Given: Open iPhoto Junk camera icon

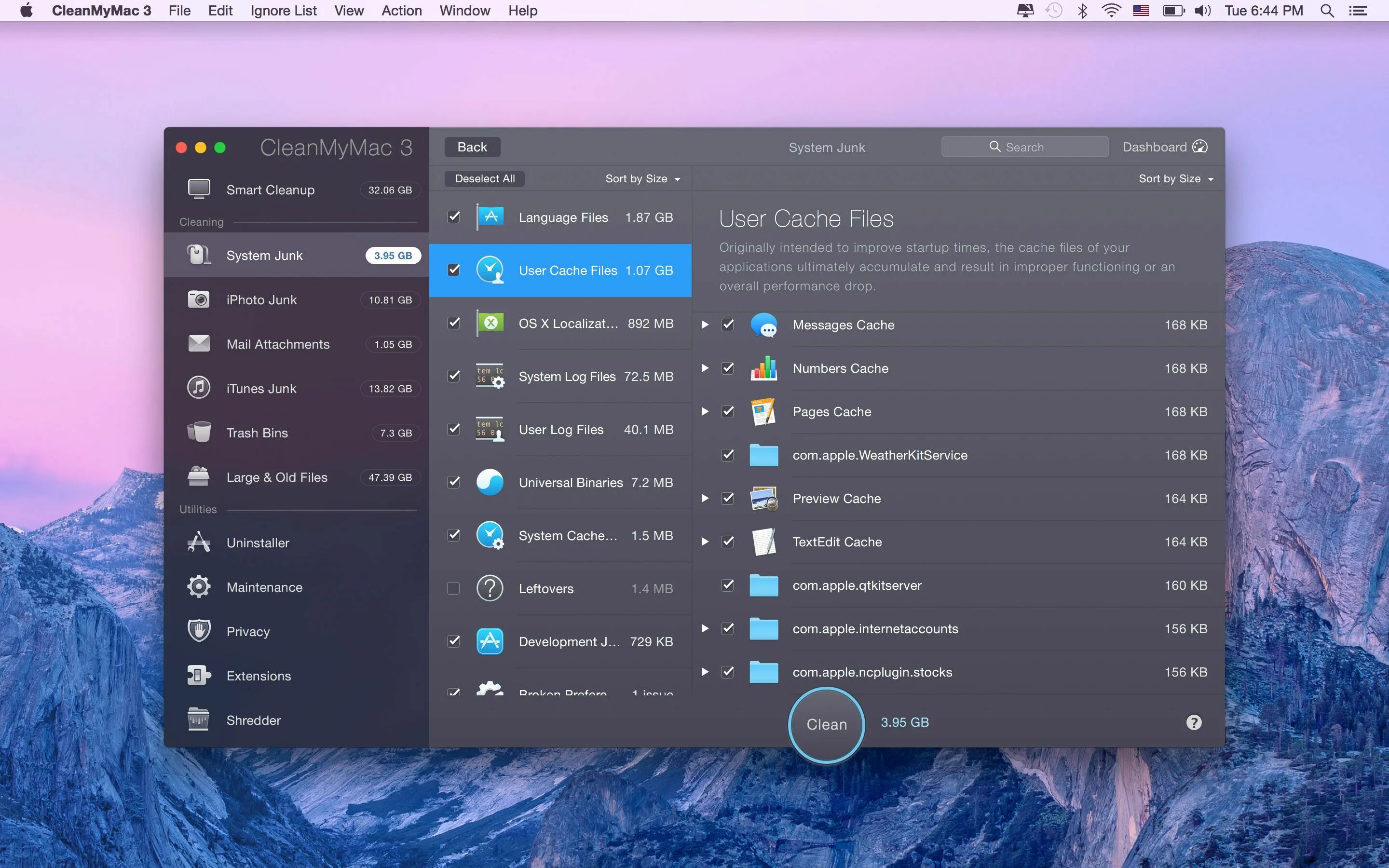Looking at the screenshot, I should click(199, 299).
